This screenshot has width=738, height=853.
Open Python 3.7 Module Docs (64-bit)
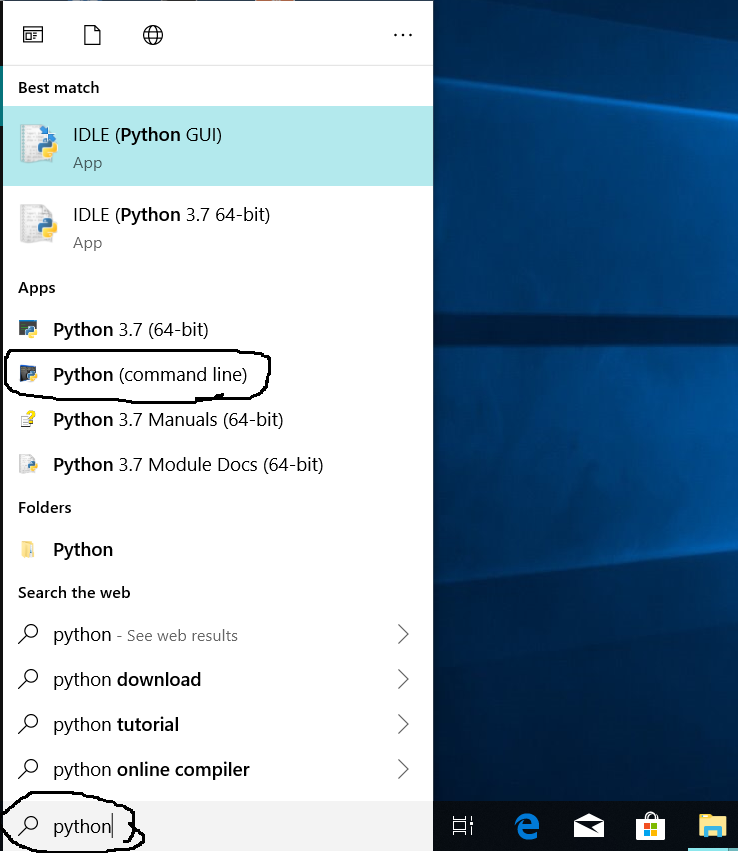218,465
